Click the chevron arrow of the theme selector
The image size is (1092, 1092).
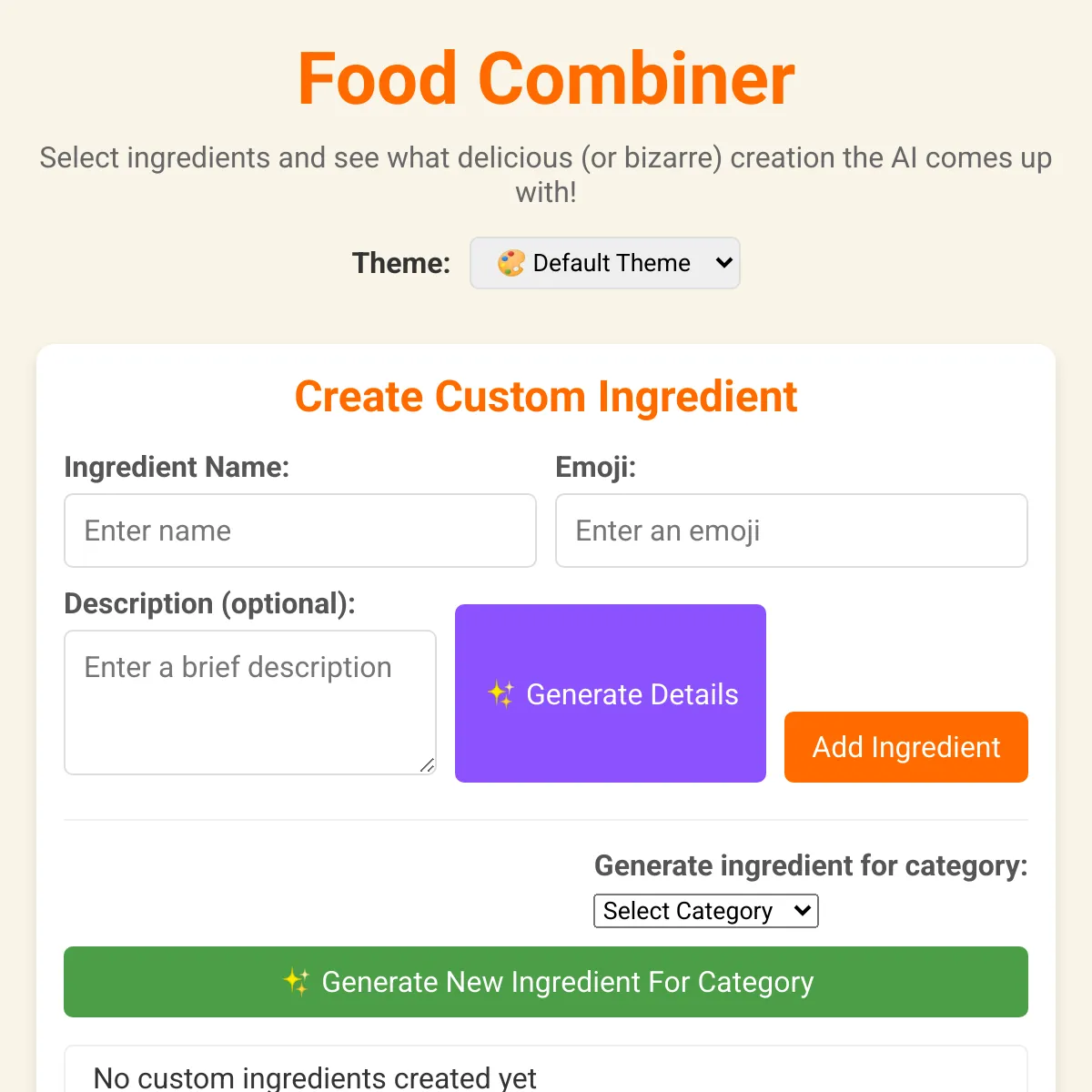tap(724, 263)
